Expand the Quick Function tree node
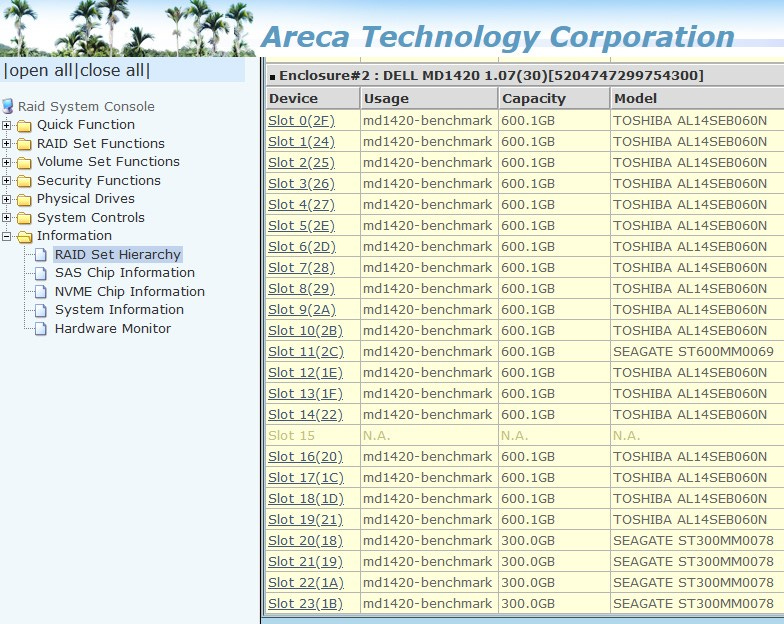 coord(6,125)
